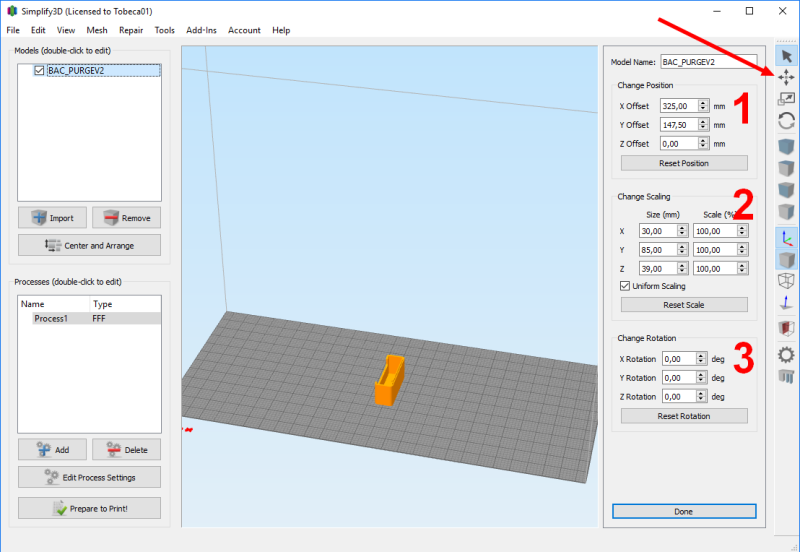Viewport: 800px width, 552px height.
Task: Click the Center and Arrange button
Action: pyautogui.click(x=89, y=245)
